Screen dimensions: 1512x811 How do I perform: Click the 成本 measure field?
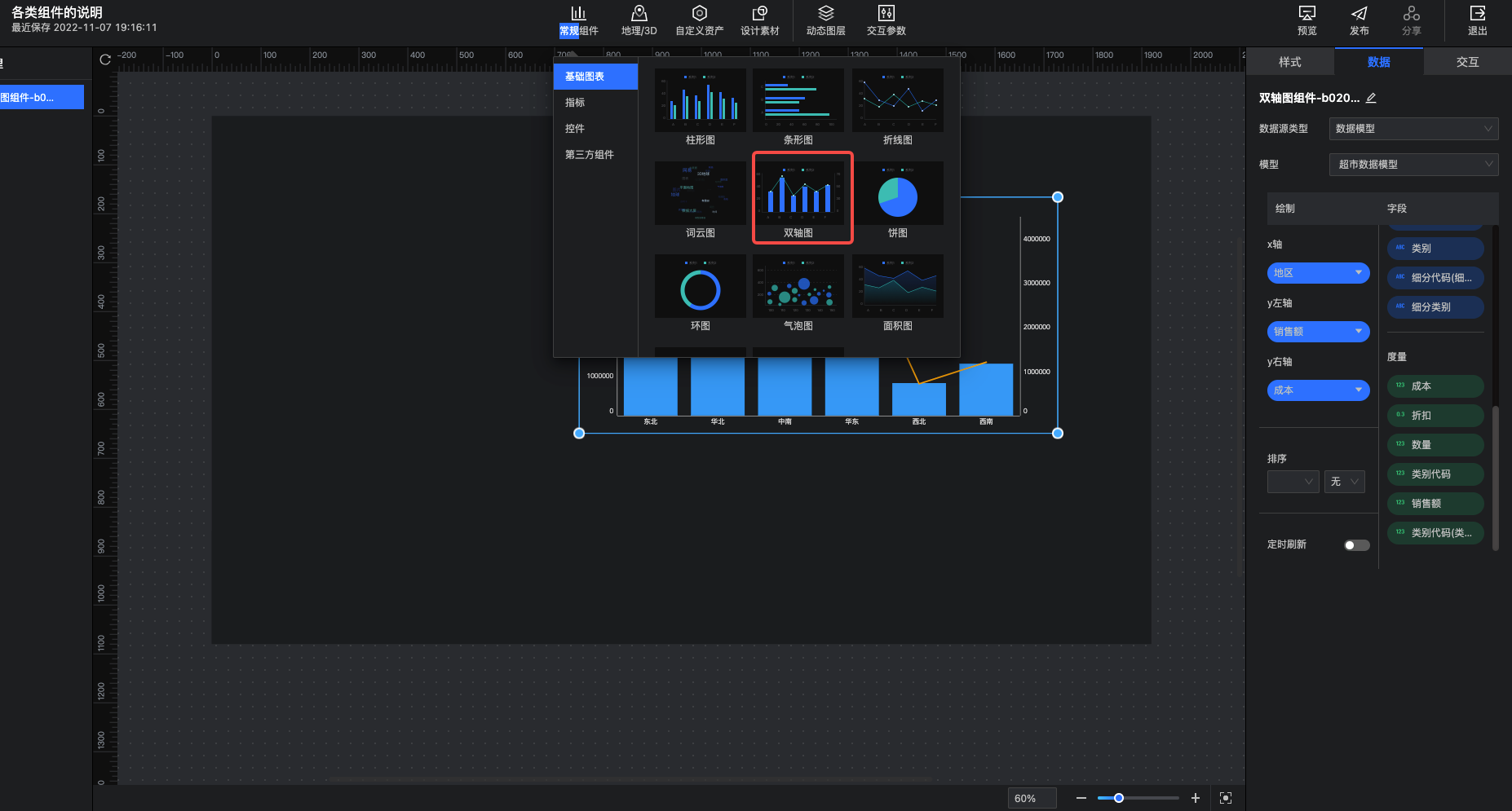click(1435, 386)
